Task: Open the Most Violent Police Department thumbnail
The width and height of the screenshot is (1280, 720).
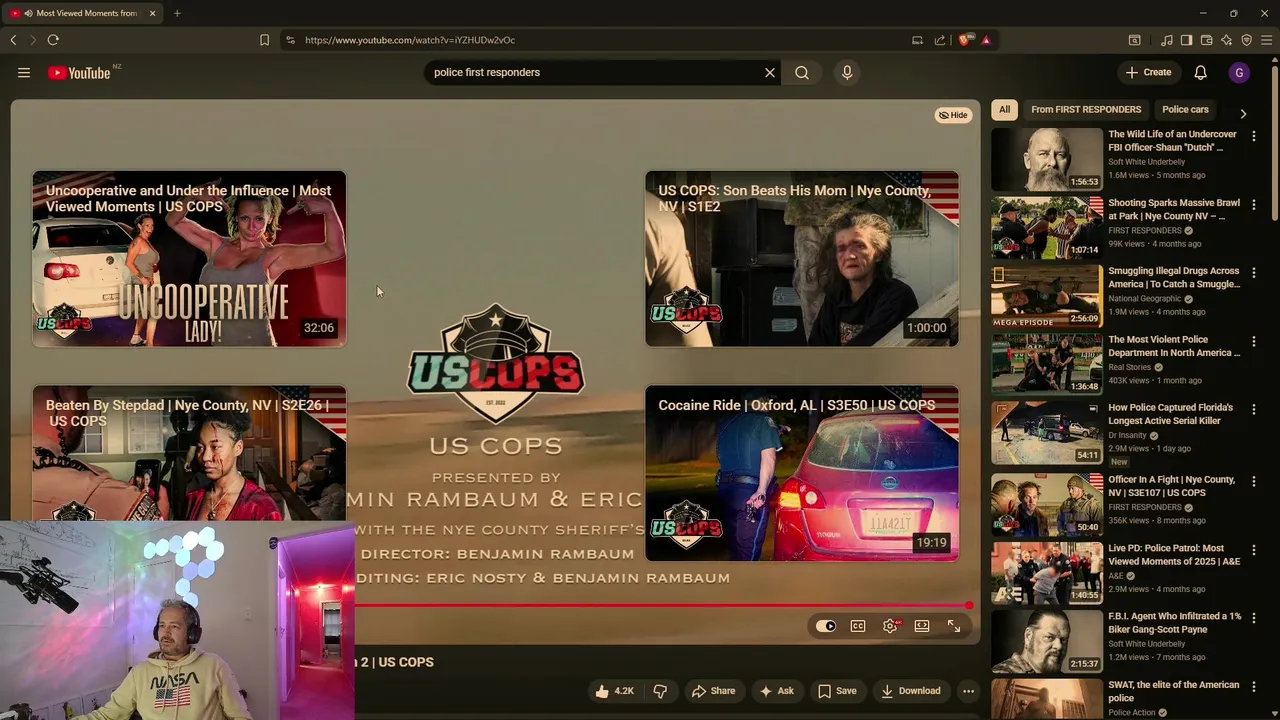Action: click(x=1047, y=364)
